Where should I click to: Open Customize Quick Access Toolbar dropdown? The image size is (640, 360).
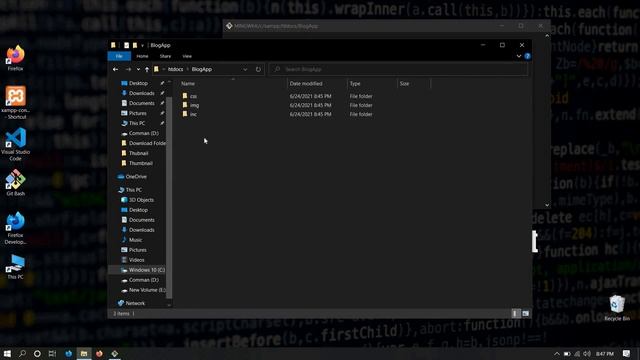[142, 45]
